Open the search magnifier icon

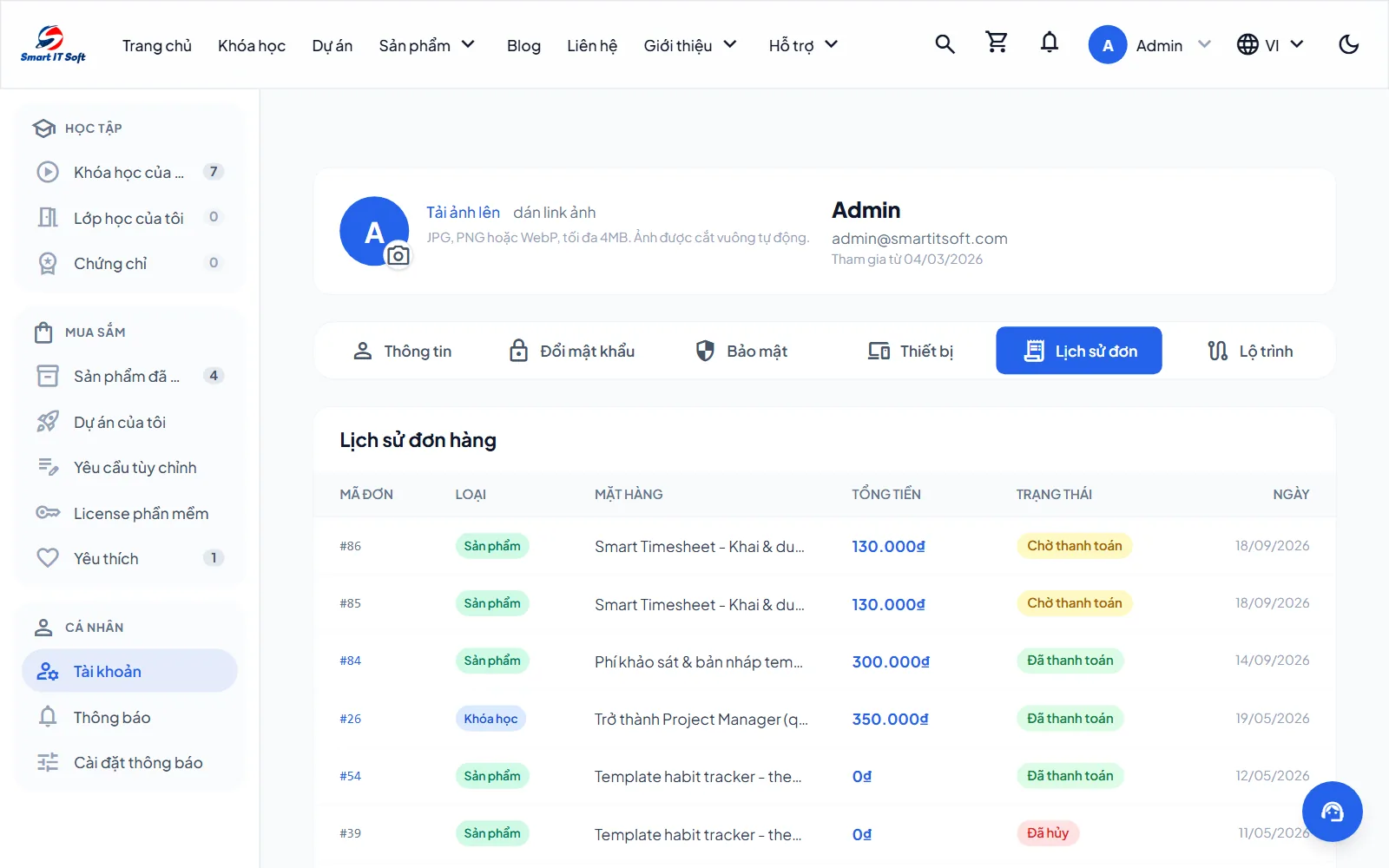(945, 44)
